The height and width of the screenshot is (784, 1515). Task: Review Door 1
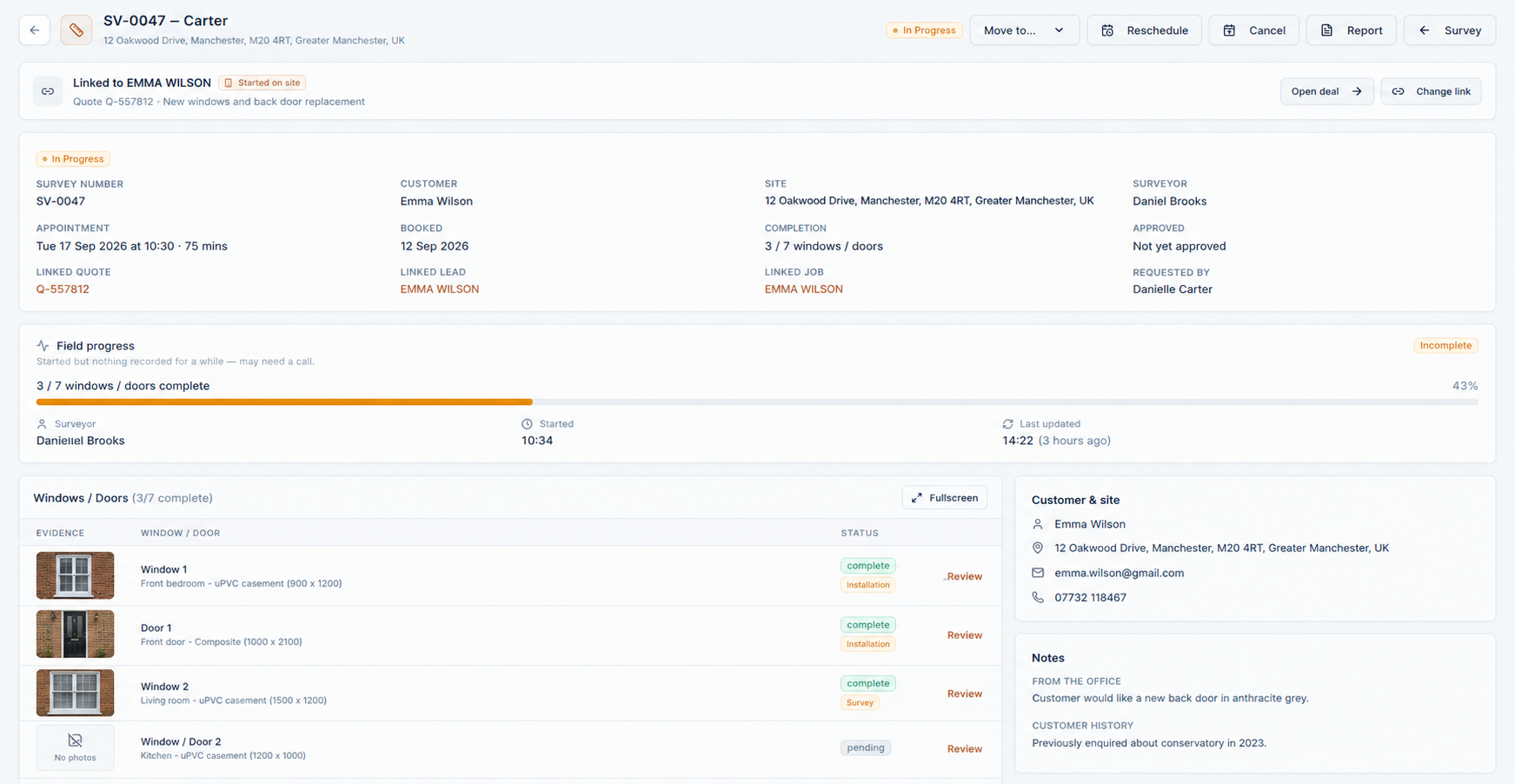click(964, 635)
